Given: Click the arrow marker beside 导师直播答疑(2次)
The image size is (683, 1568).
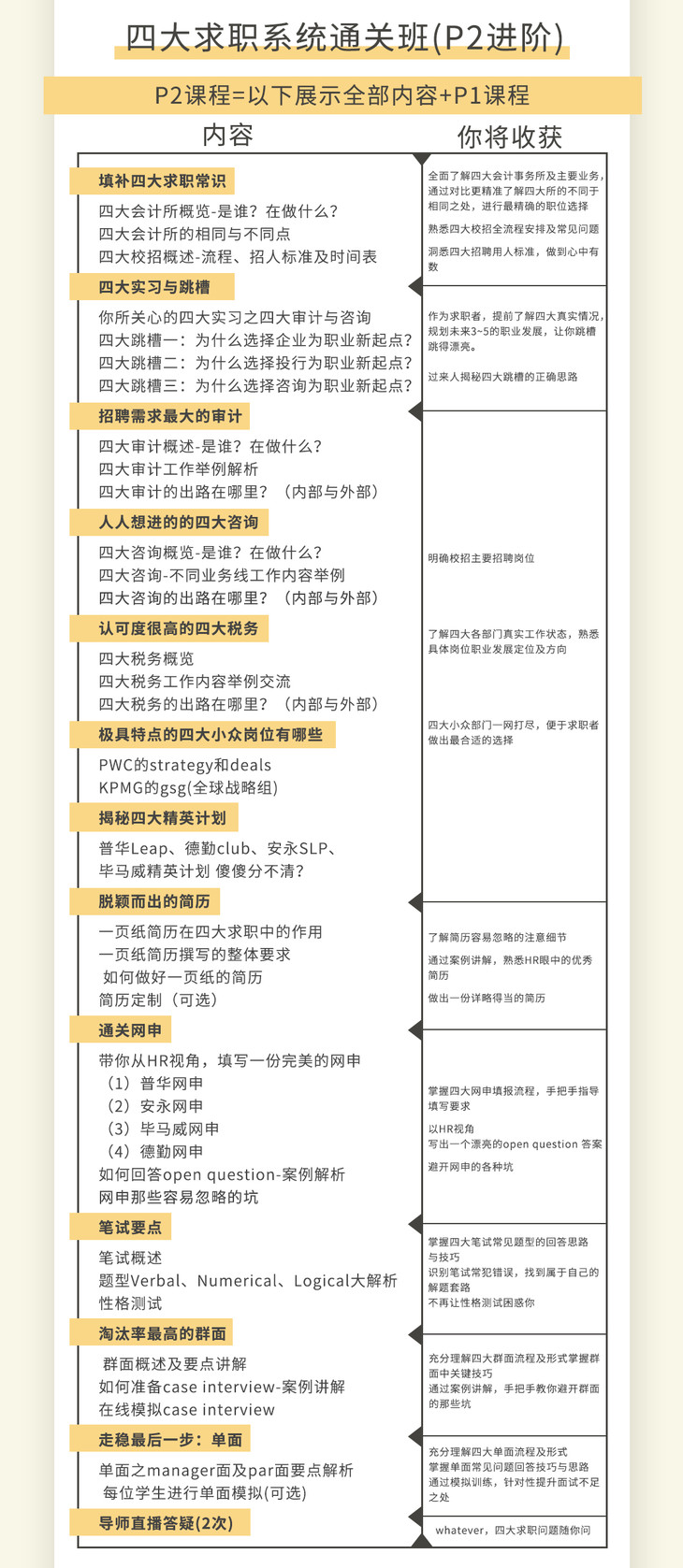Looking at the screenshot, I should 415,1517.
